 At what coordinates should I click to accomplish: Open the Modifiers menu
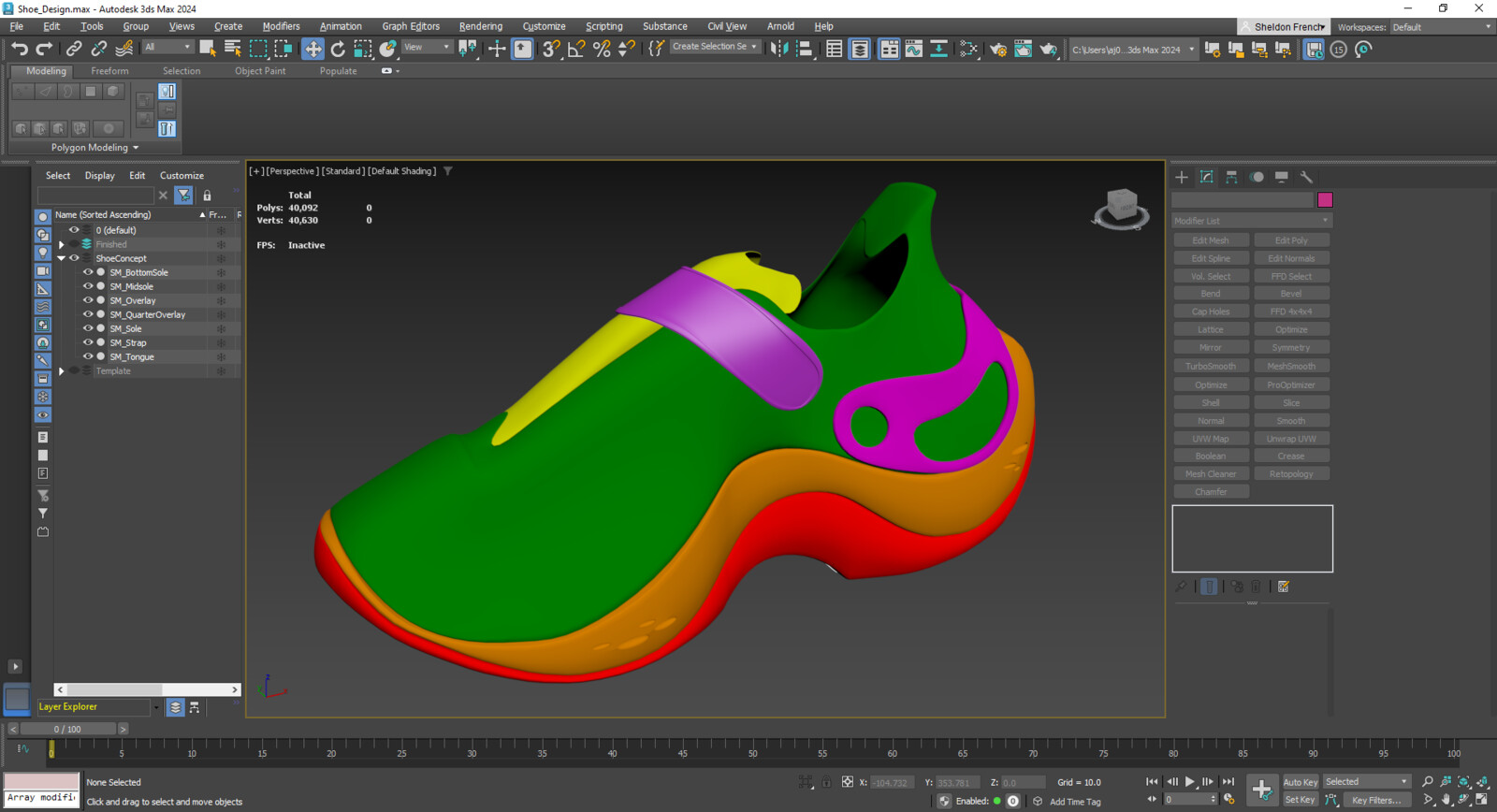(x=281, y=26)
